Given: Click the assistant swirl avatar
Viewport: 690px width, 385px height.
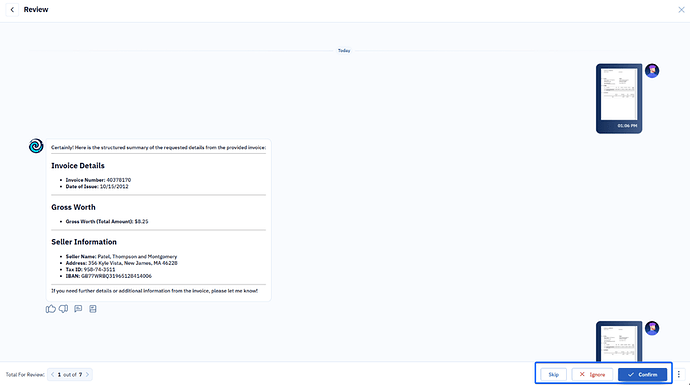Looking at the screenshot, I should pyautogui.click(x=36, y=146).
